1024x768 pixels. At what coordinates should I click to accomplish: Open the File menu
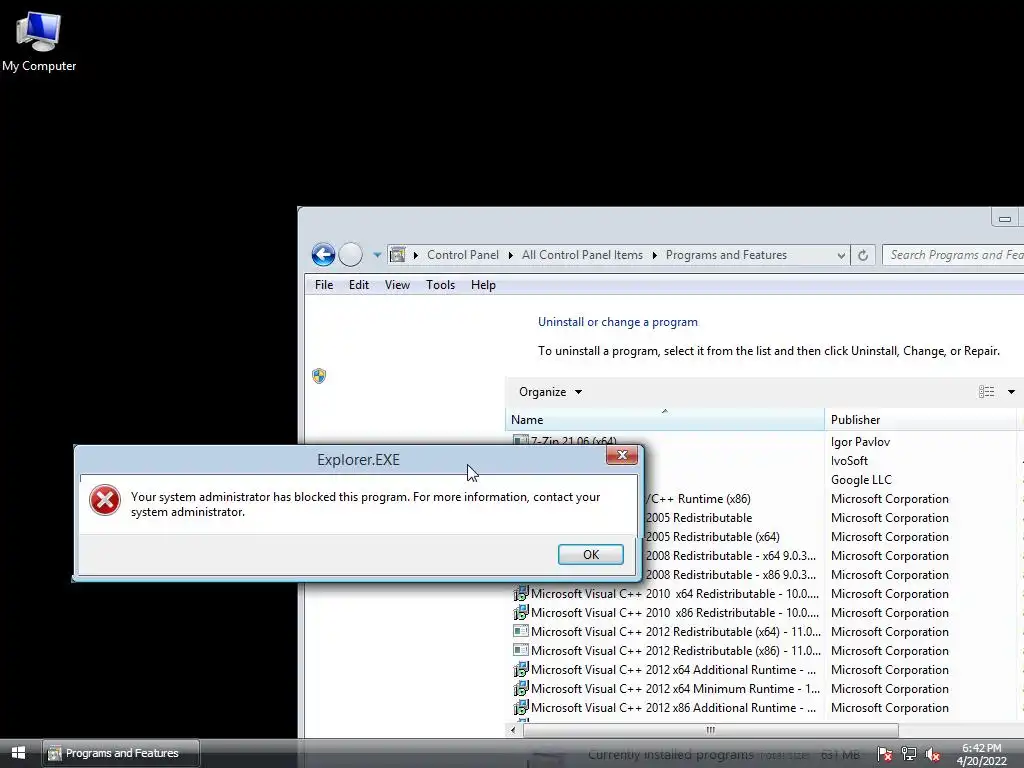tap(324, 285)
